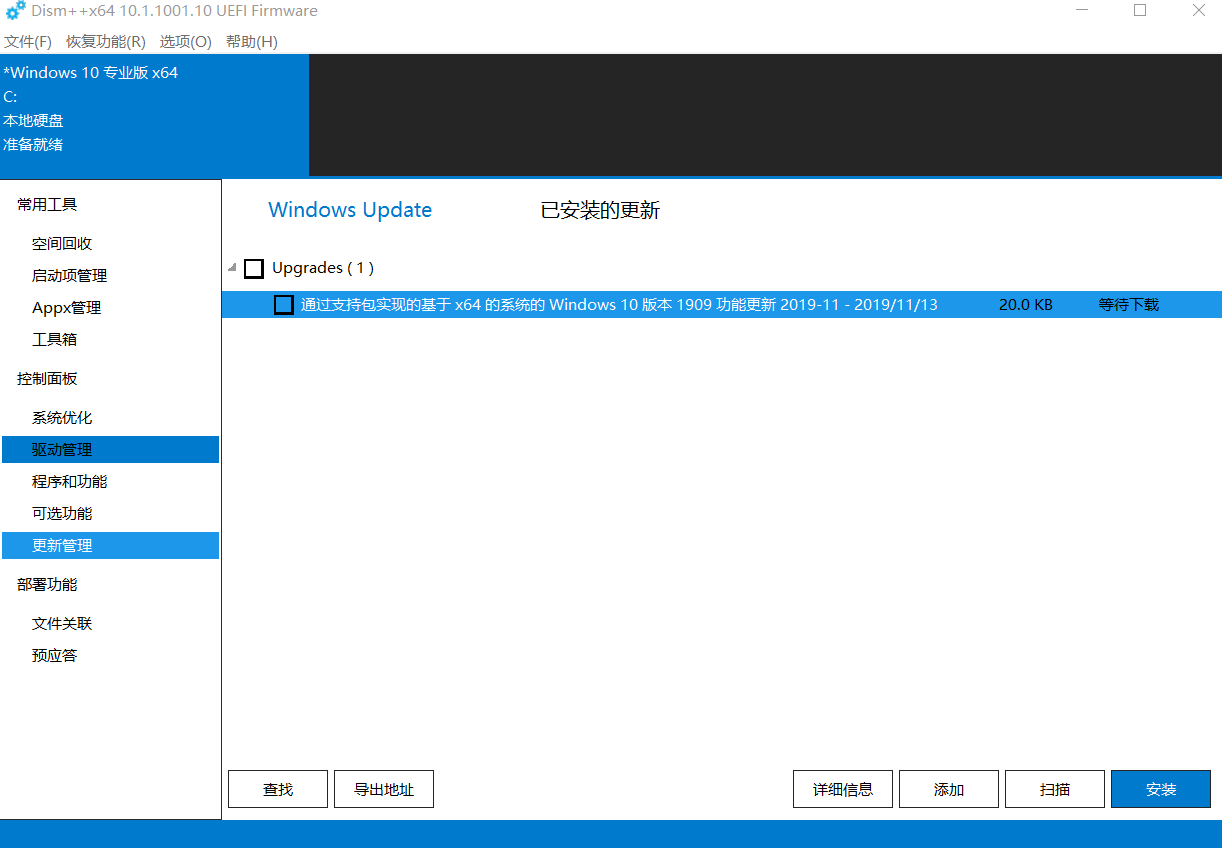Screen dimensions: 1222x848
Task: View update info via 详细信息
Action: click(842, 789)
